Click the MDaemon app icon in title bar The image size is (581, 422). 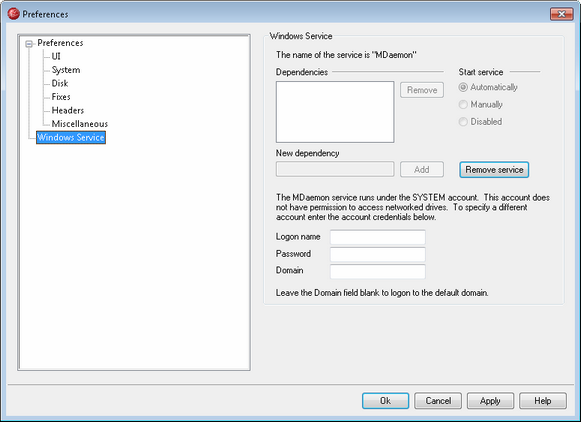point(13,14)
